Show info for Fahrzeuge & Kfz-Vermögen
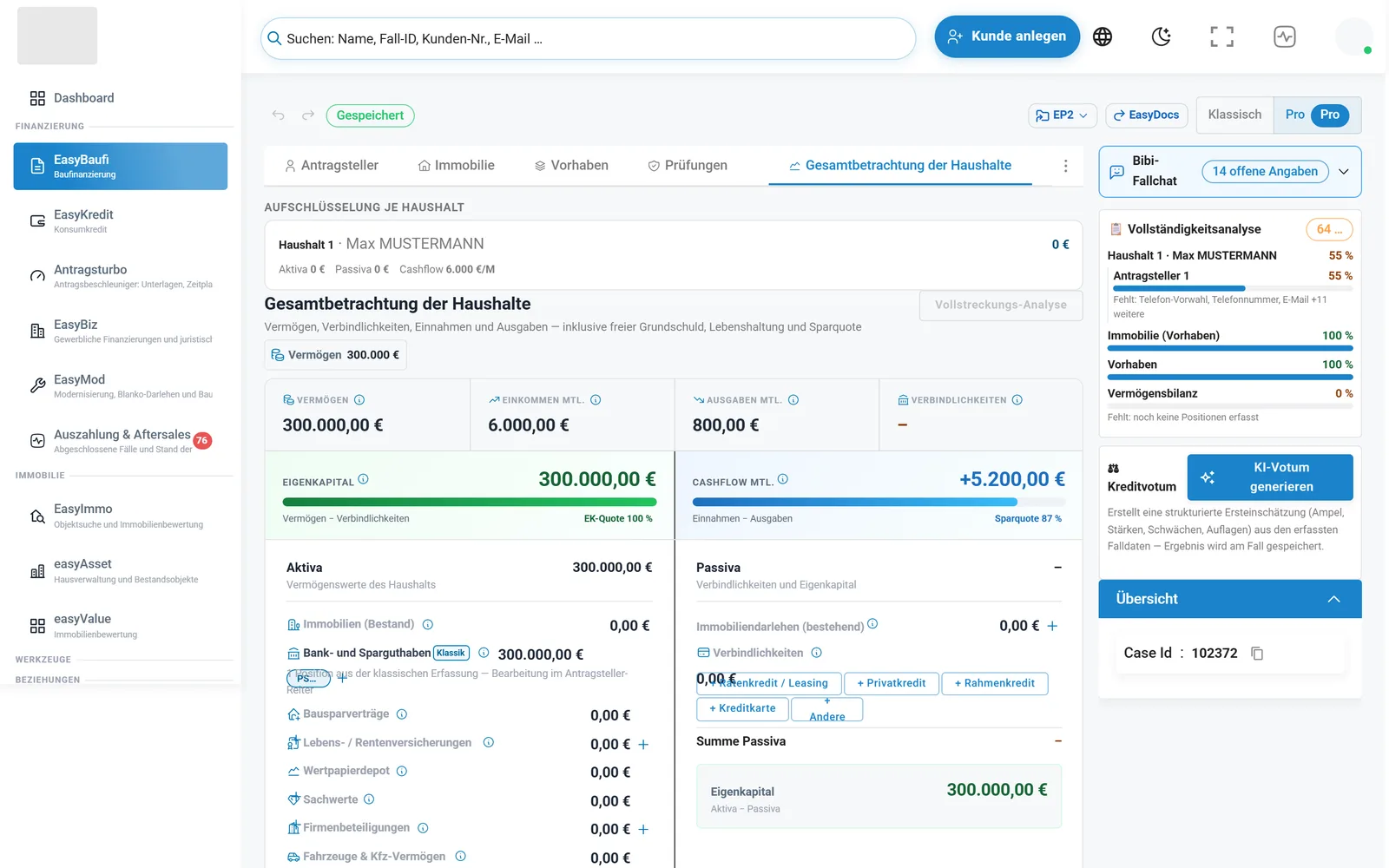This screenshot has width=1389, height=868. (x=461, y=857)
